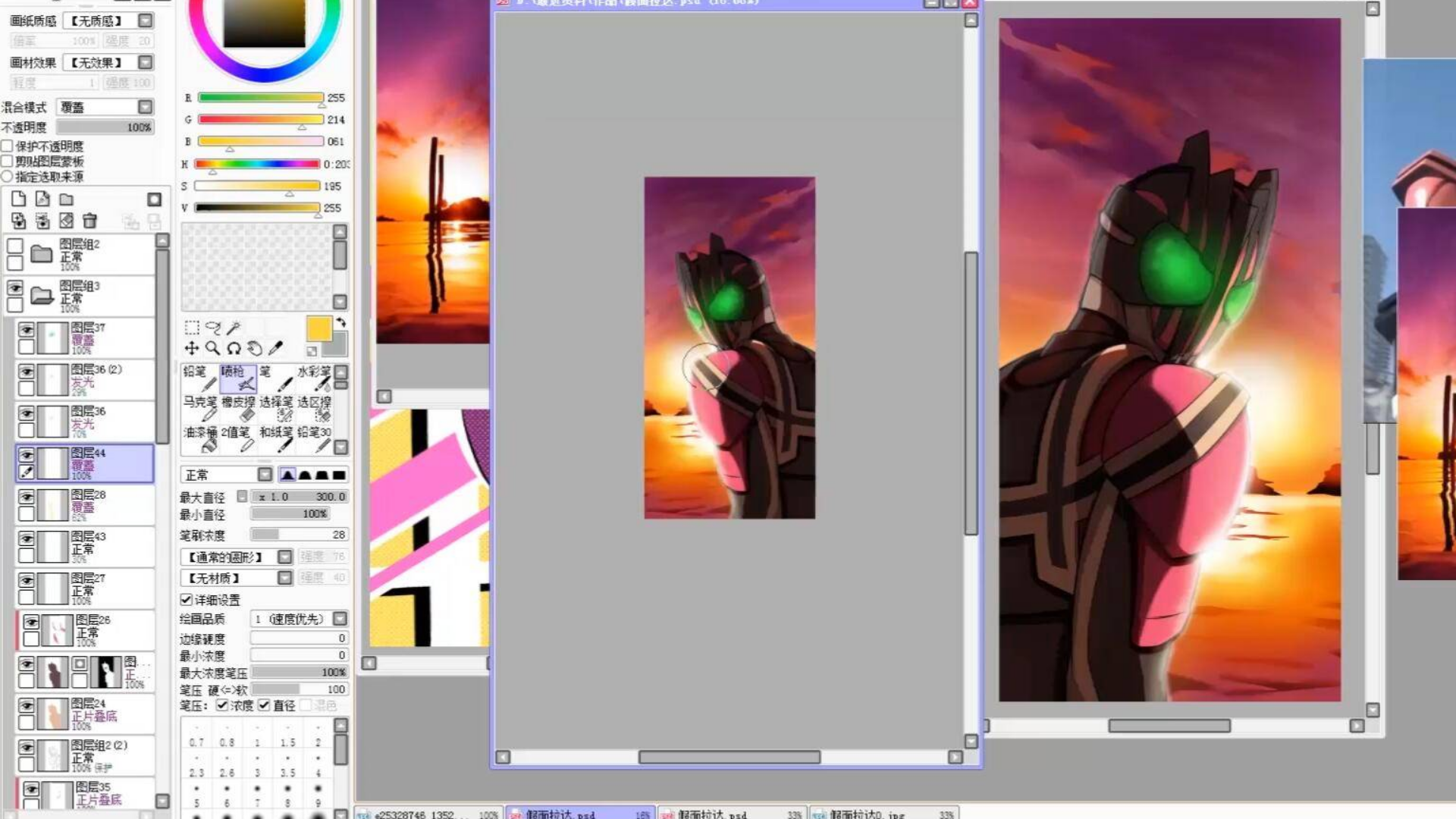Screen dimensions: 1456x819
Task: Choose brush size 0.7 preset
Action: pos(196,736)
